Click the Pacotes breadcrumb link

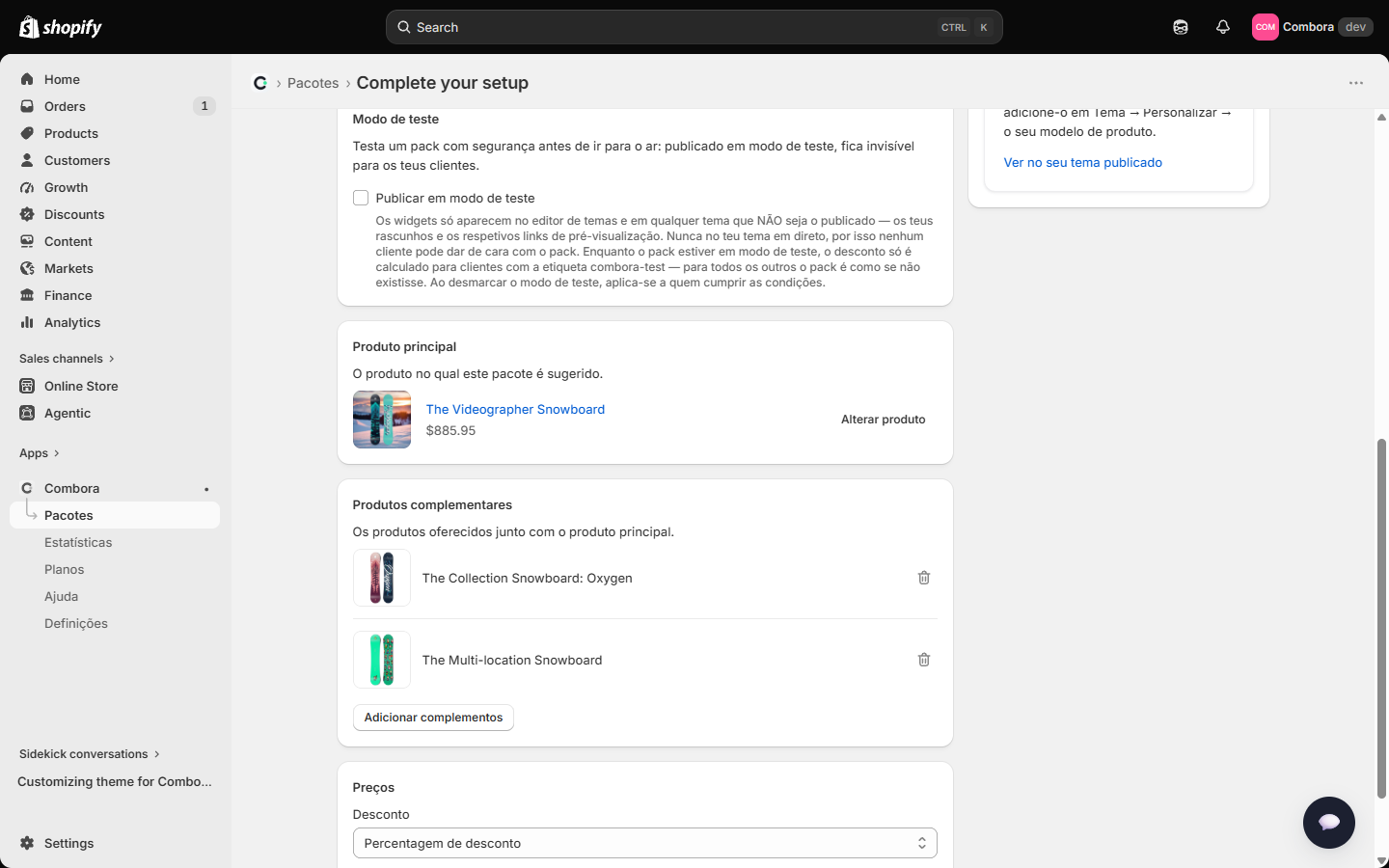click(313, 83)
